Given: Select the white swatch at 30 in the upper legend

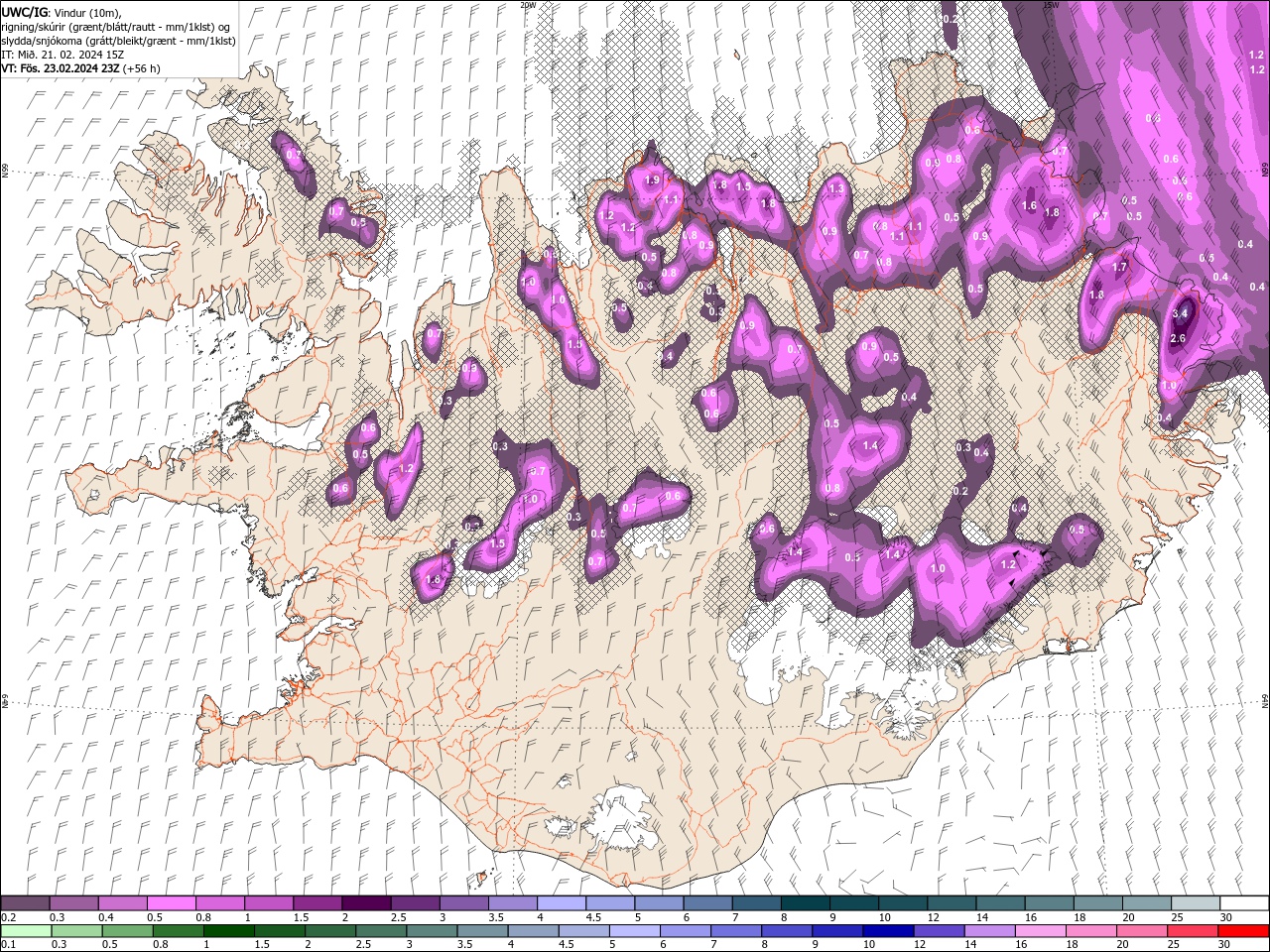Looking at the screenshot, I should [x=1244, y=903].
